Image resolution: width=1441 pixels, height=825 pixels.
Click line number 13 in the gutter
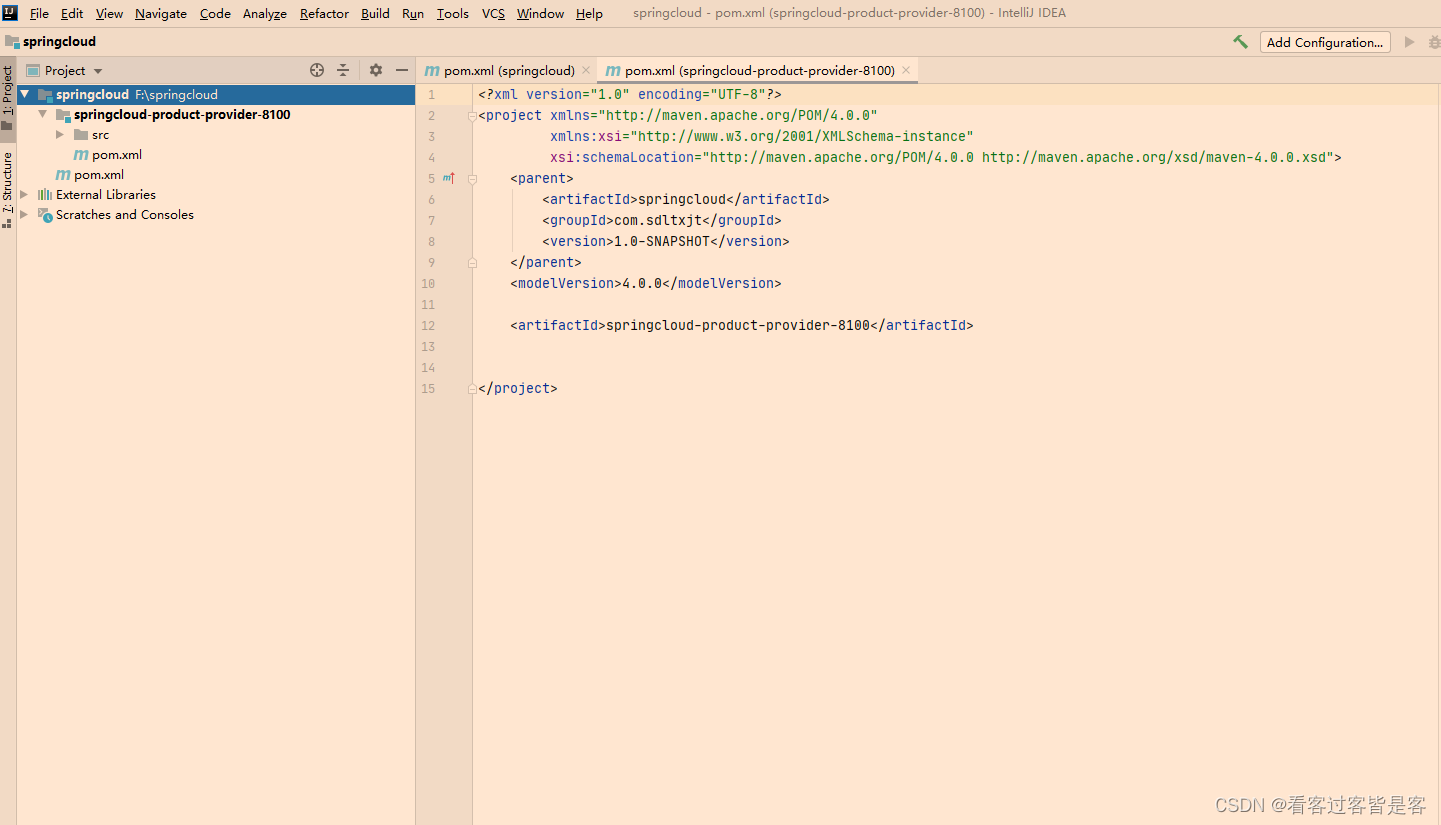click(428, 346)
